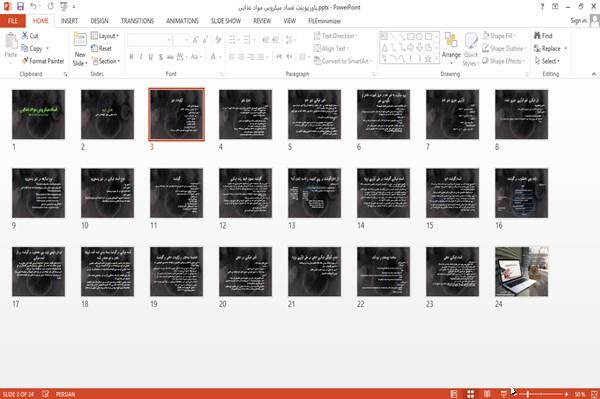The width and height of the screenshot is (600, 399).
Task: Click the Find button
Action: pos(543,36)
